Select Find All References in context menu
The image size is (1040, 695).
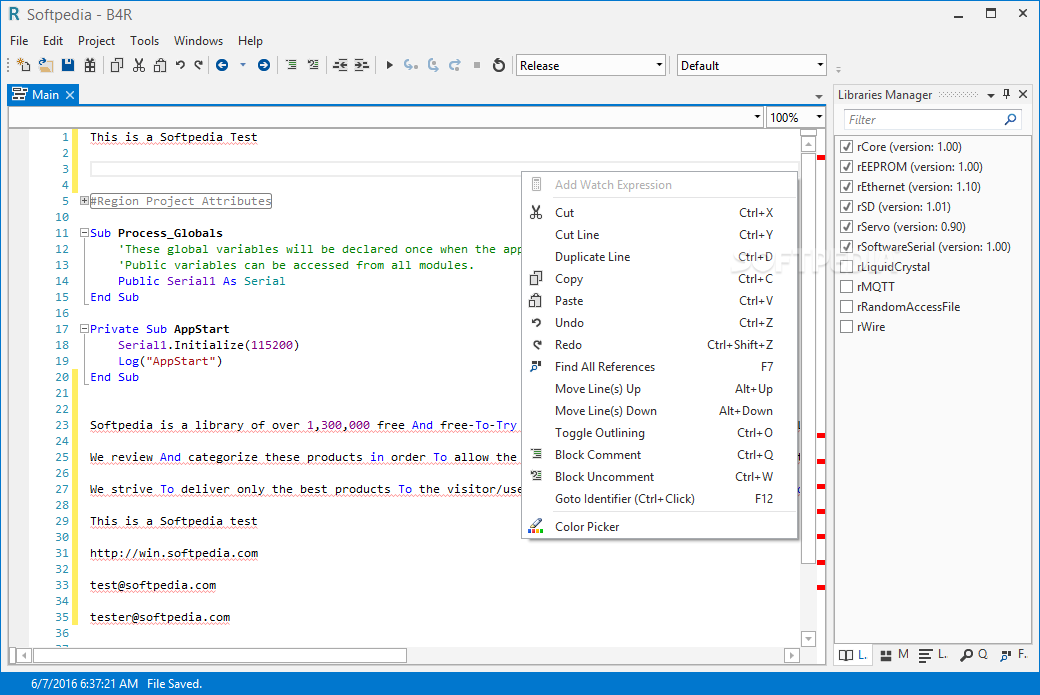659,367
